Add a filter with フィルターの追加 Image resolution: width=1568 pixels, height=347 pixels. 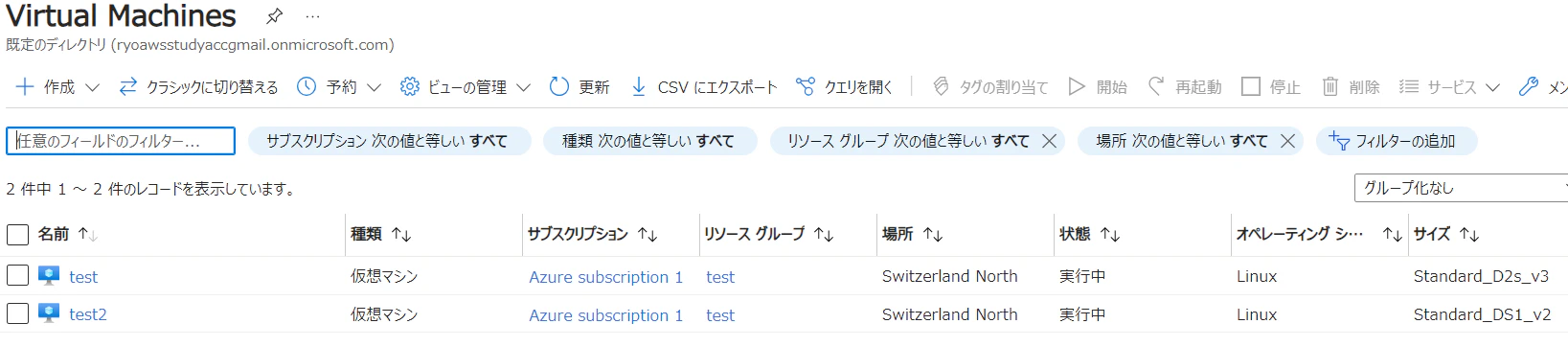tap(1397, 141)
